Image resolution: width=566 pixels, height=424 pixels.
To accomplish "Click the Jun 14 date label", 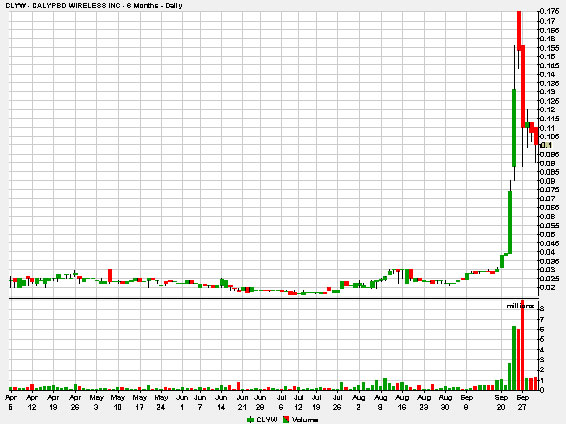I will click(x=221, y=402).
